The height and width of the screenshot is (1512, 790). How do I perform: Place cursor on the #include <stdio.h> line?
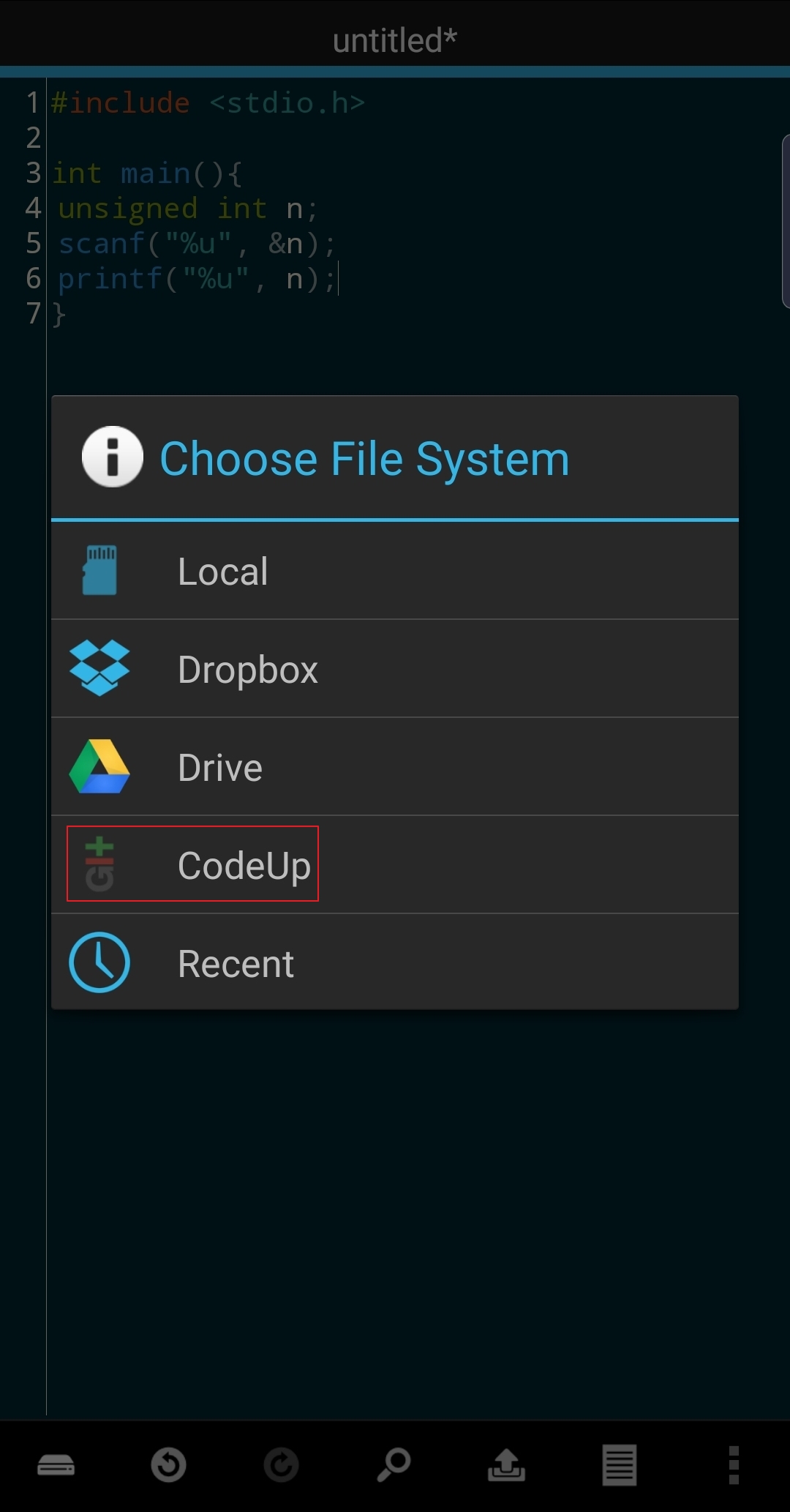(208, 102)
